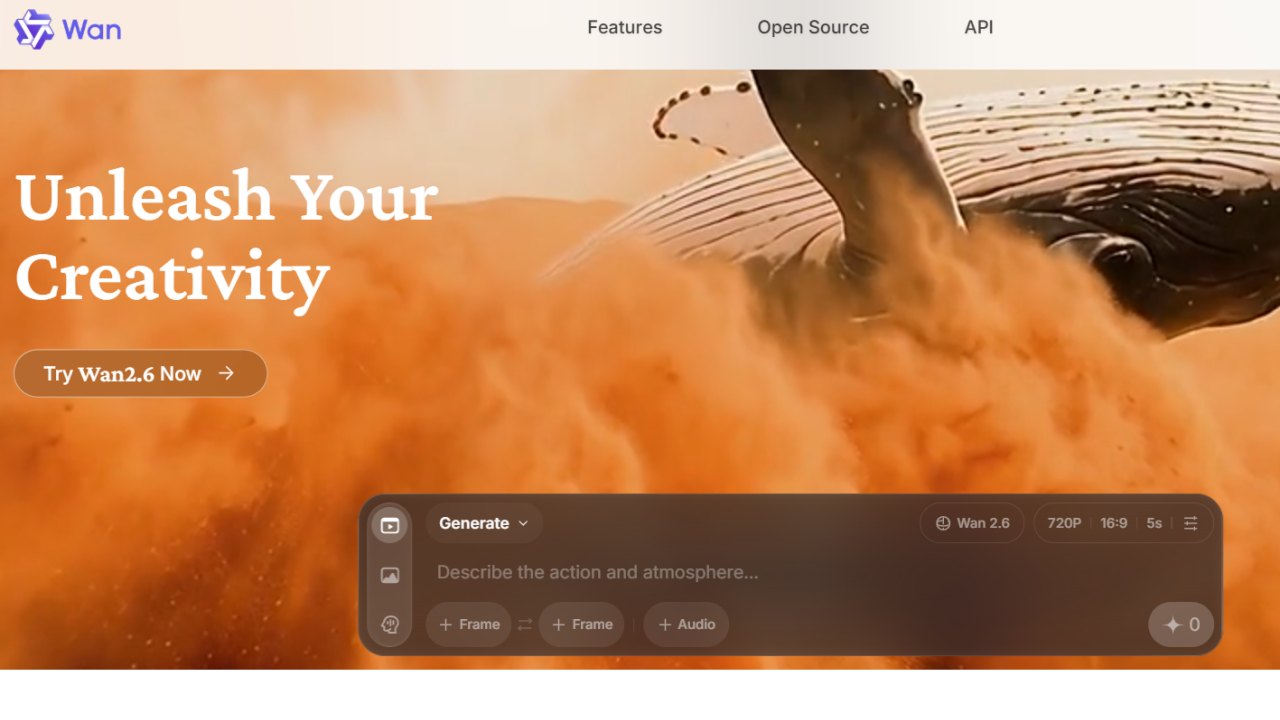The width and height of the screenshot is (1280, 720).
Task: Open the Wan 2.6 model selector
Action: (972, 523)
